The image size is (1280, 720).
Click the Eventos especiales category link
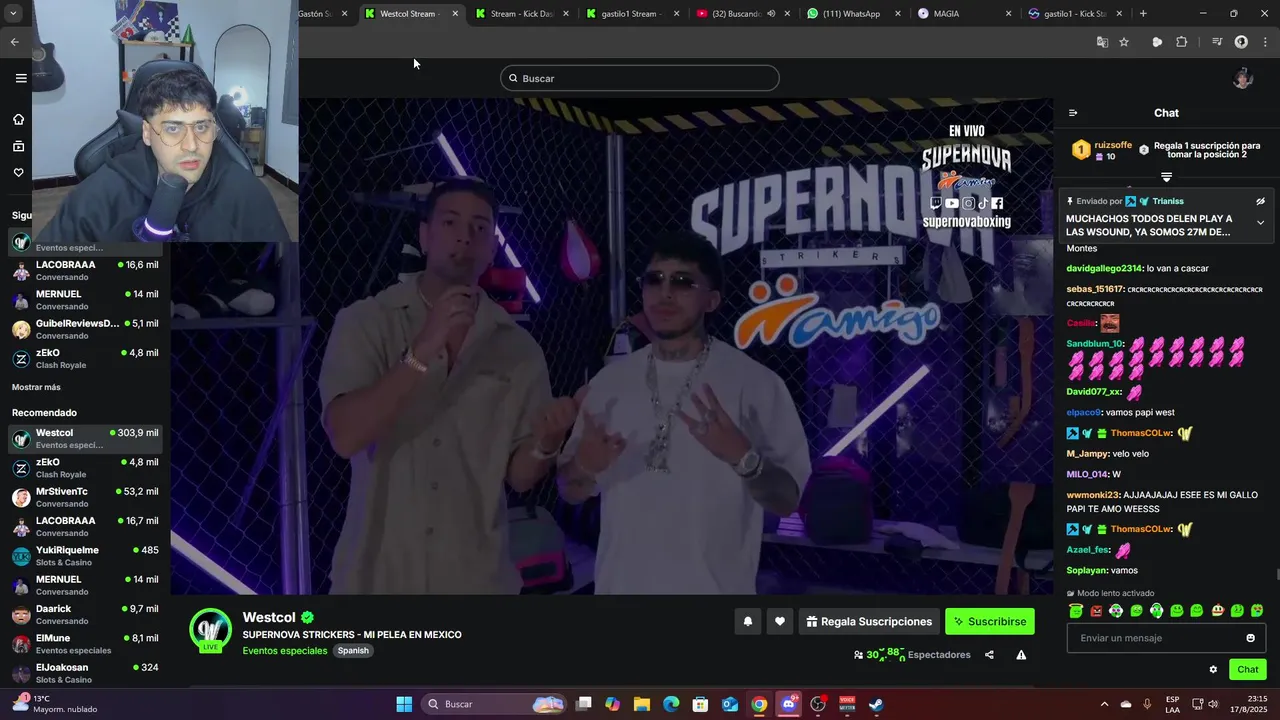click(x=285, y=651)
